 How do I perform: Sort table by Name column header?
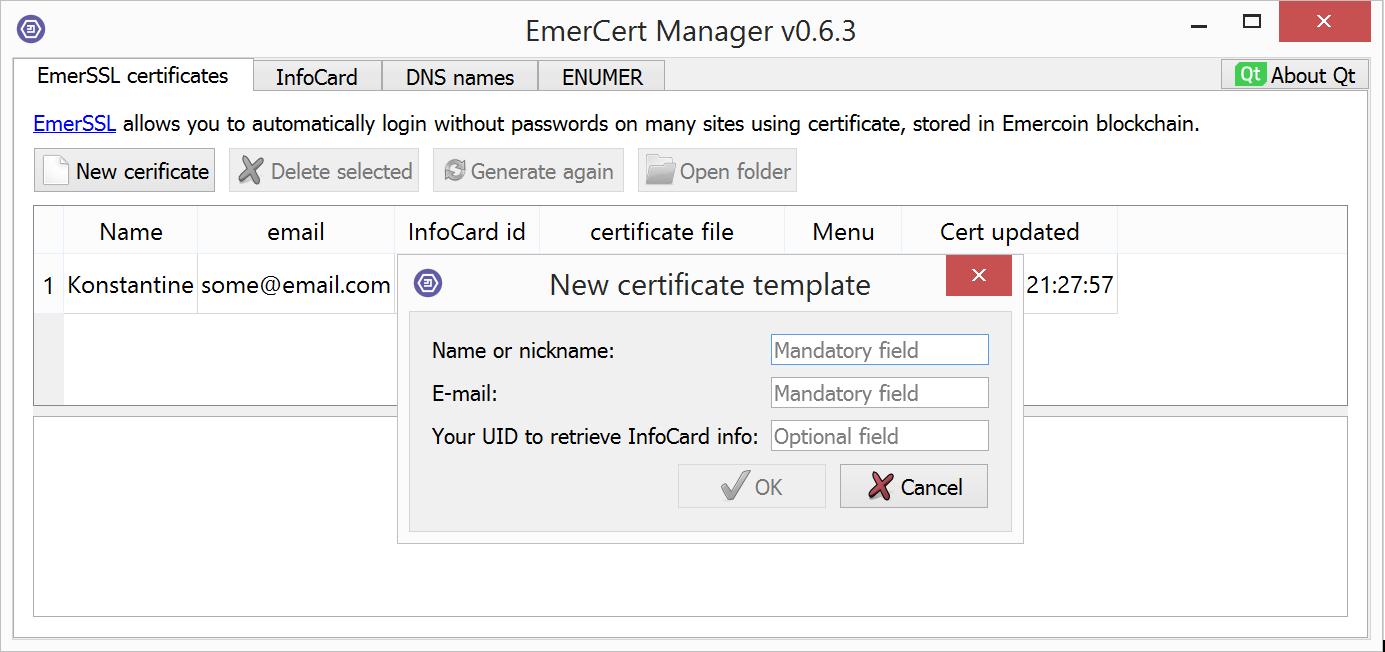pyautogui.click(x=131, y=232)
